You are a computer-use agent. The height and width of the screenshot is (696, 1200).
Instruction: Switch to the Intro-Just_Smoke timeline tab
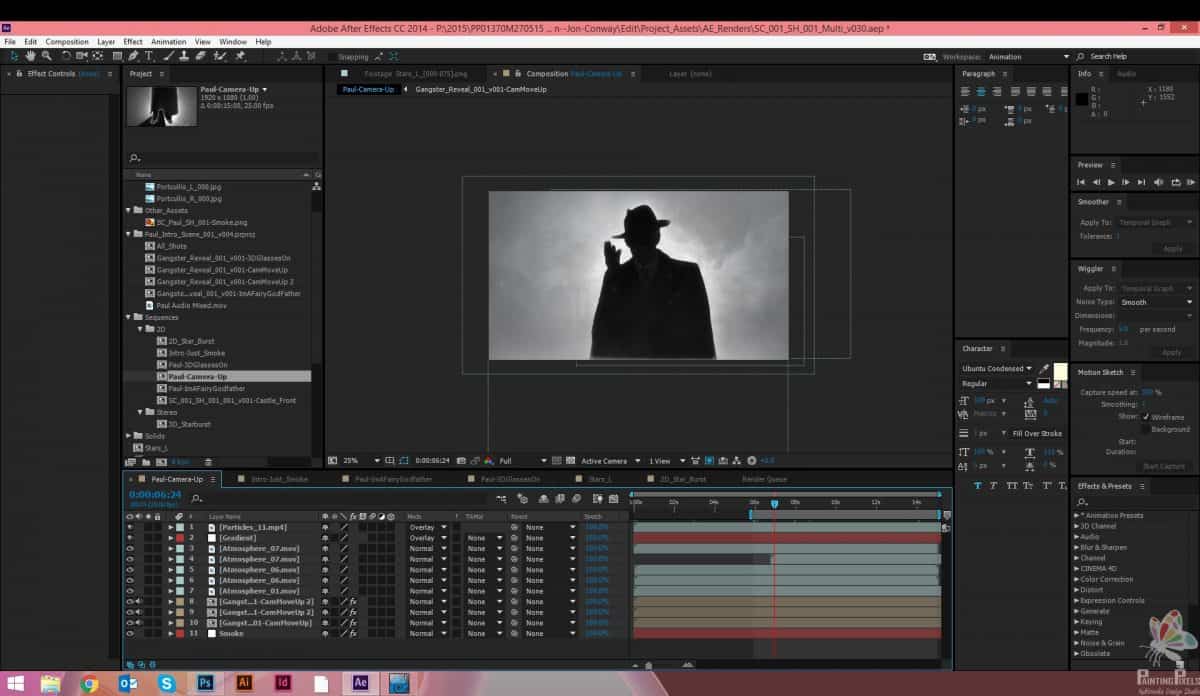click(279, 479)
